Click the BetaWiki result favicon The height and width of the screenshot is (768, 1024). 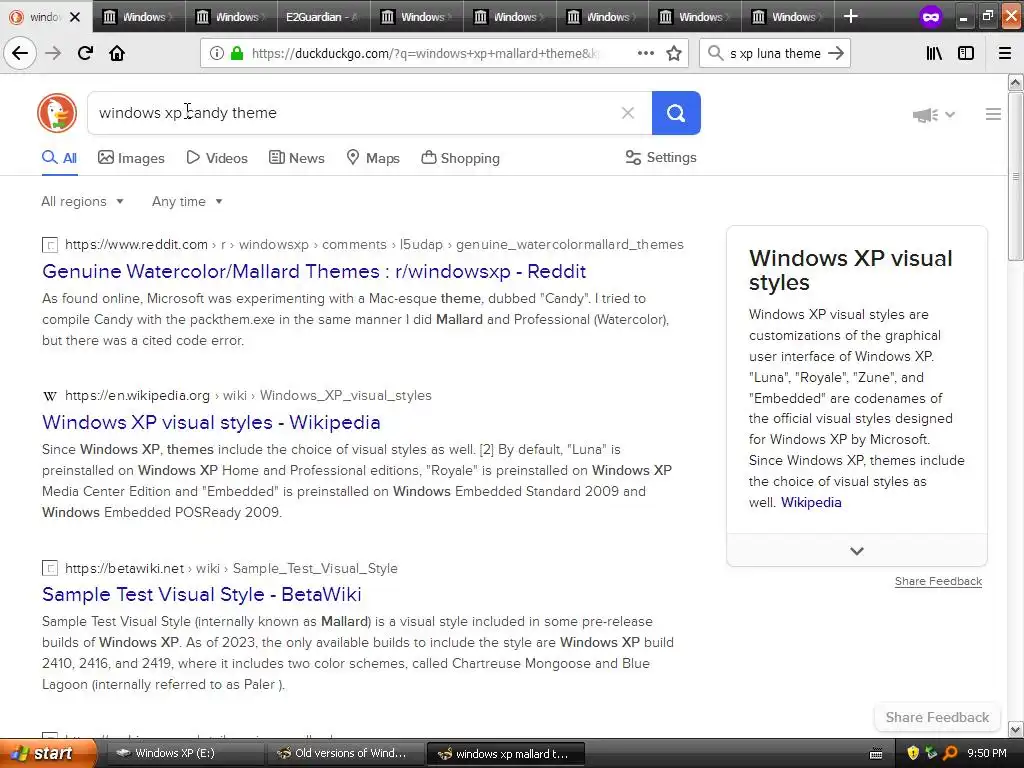[50, 568]
